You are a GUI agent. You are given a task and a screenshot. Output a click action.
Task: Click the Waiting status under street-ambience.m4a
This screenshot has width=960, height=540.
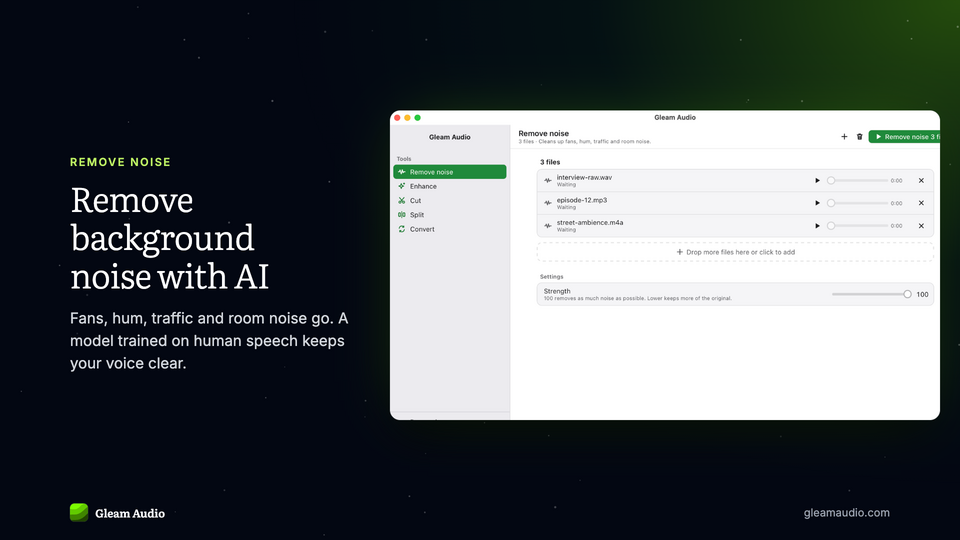pyautogui.click(x=566, y=230)
